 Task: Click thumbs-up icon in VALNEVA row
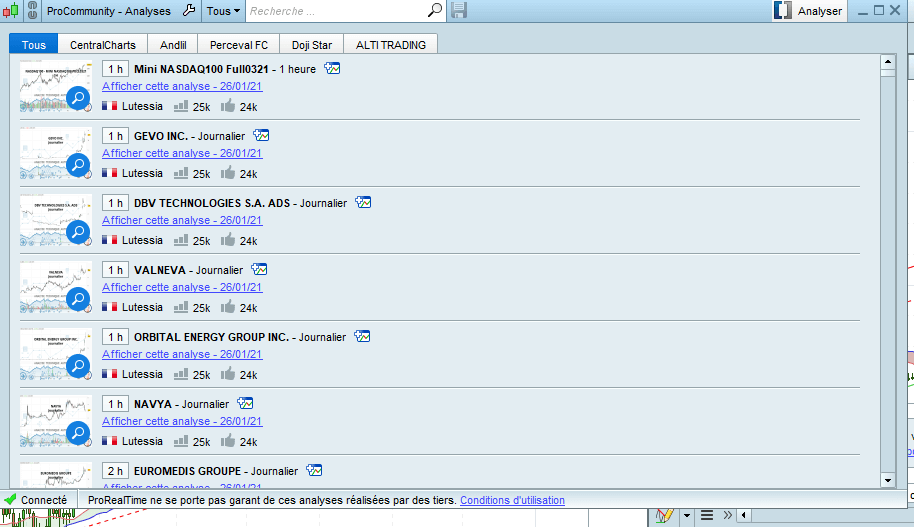[228, 307]
